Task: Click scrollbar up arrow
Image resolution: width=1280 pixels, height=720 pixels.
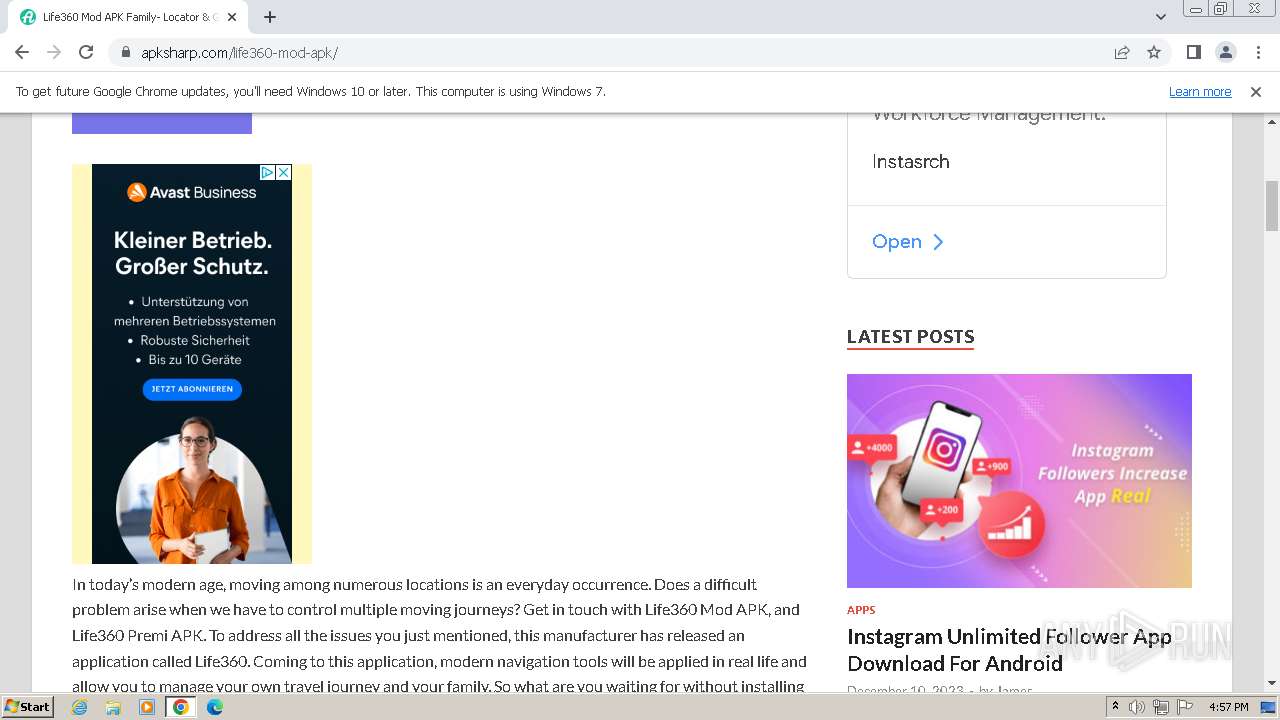Action: (x=1272, y=121)
